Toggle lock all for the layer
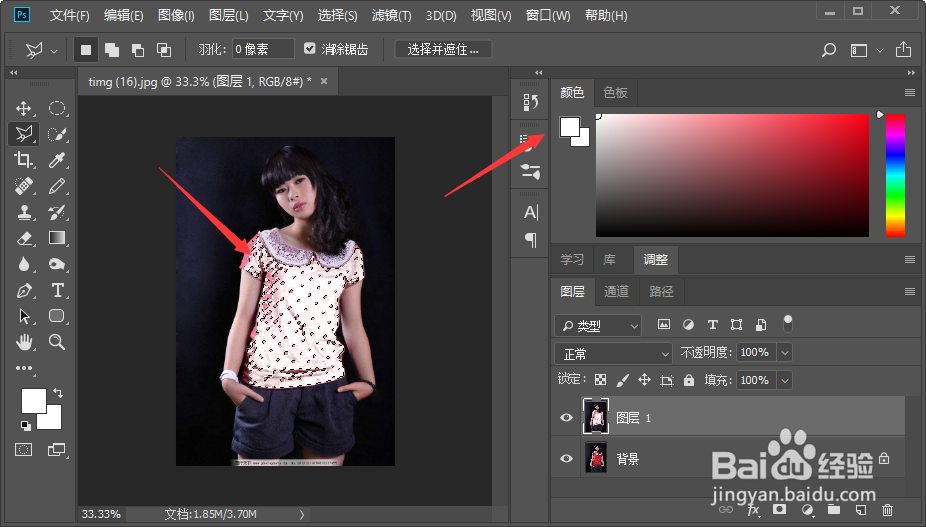This screenshot has width=926, height=527. point(689,380)
